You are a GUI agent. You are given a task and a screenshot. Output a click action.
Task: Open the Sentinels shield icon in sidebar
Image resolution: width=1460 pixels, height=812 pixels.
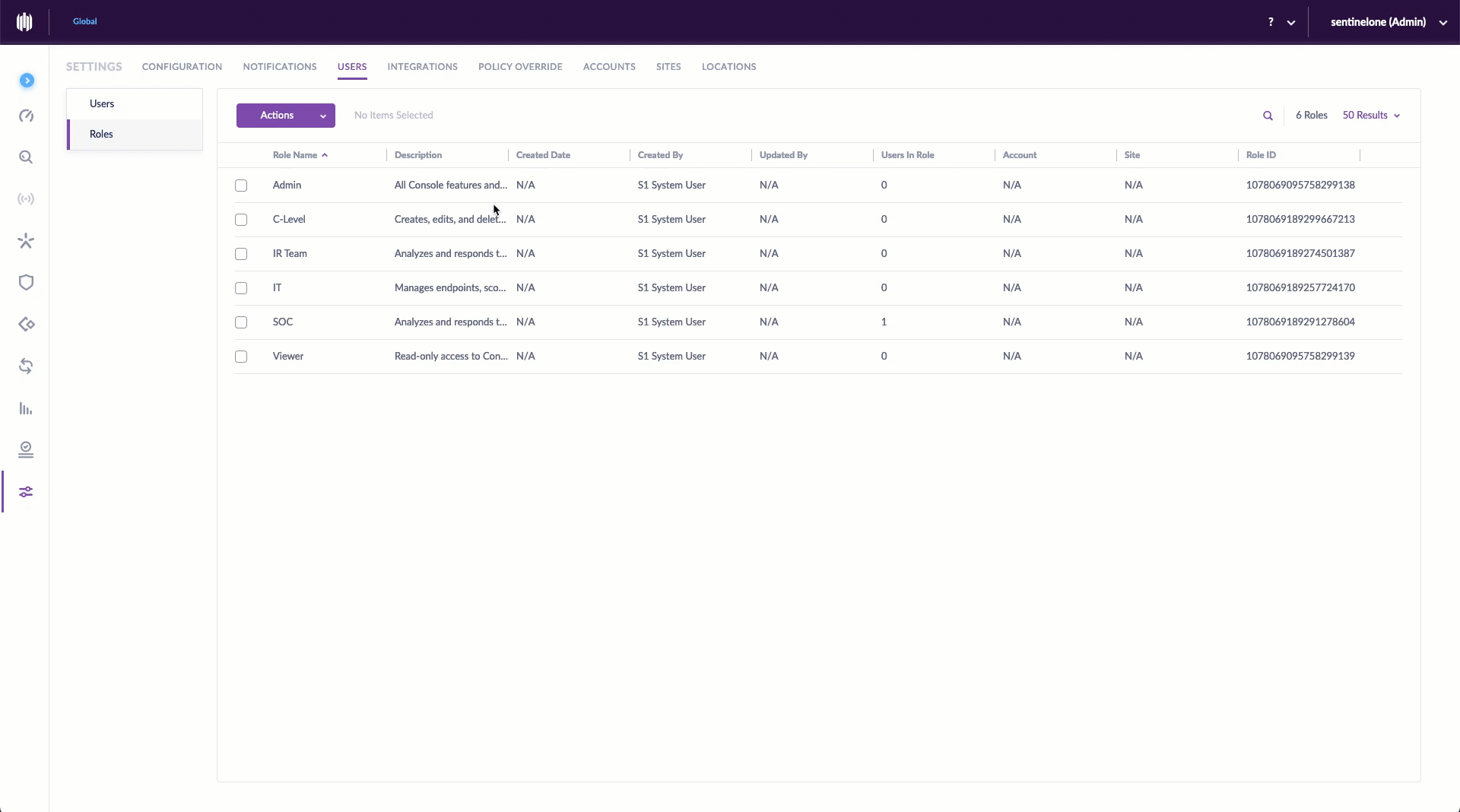tap(26, 283)
